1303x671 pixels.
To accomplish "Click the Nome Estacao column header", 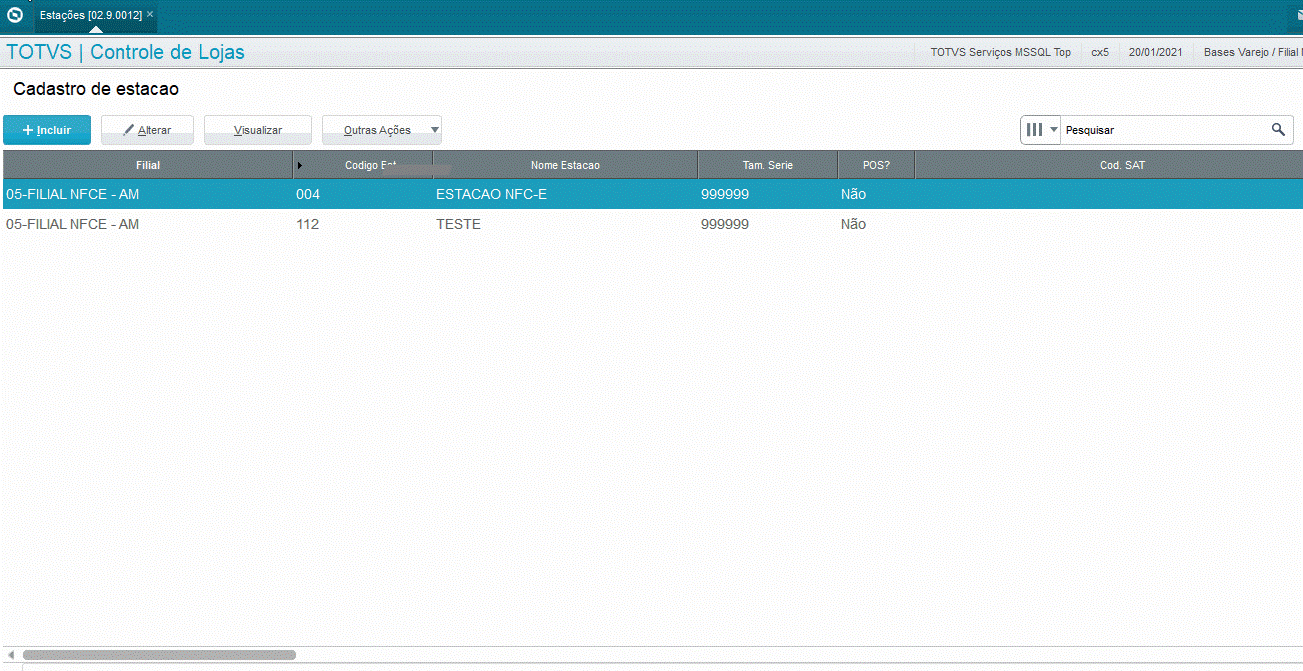I will [x=565, y=165].
